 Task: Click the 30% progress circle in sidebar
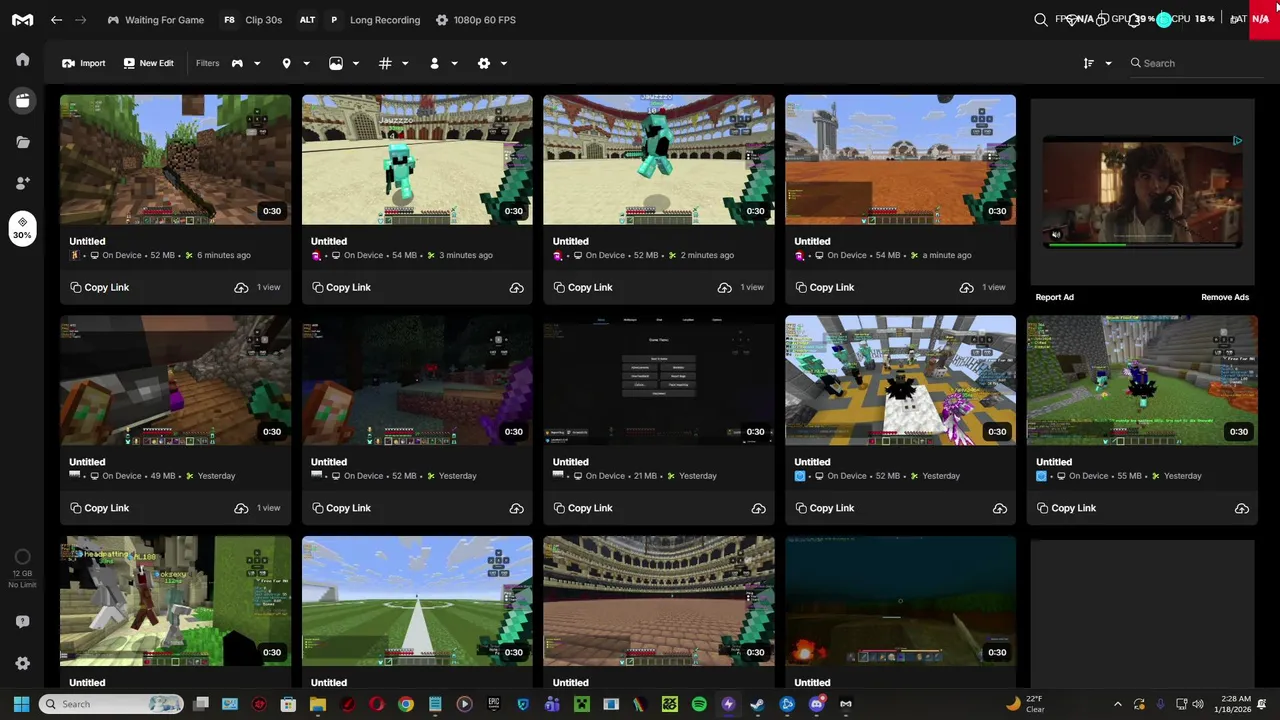pyautogui.click(x=22, y=228)
